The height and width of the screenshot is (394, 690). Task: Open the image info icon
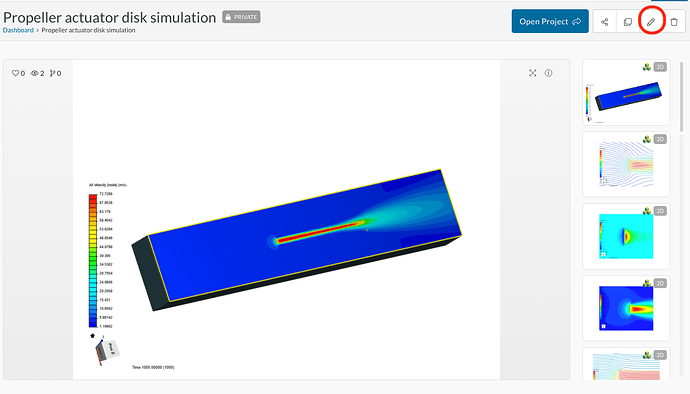548,73
